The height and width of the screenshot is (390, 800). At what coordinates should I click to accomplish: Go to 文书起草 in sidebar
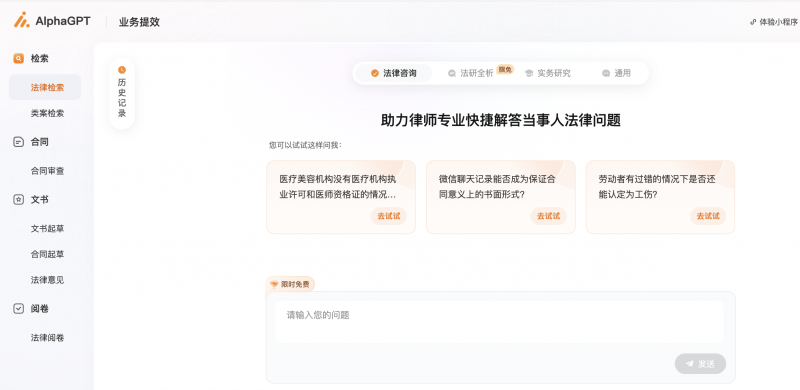[47, 229]
